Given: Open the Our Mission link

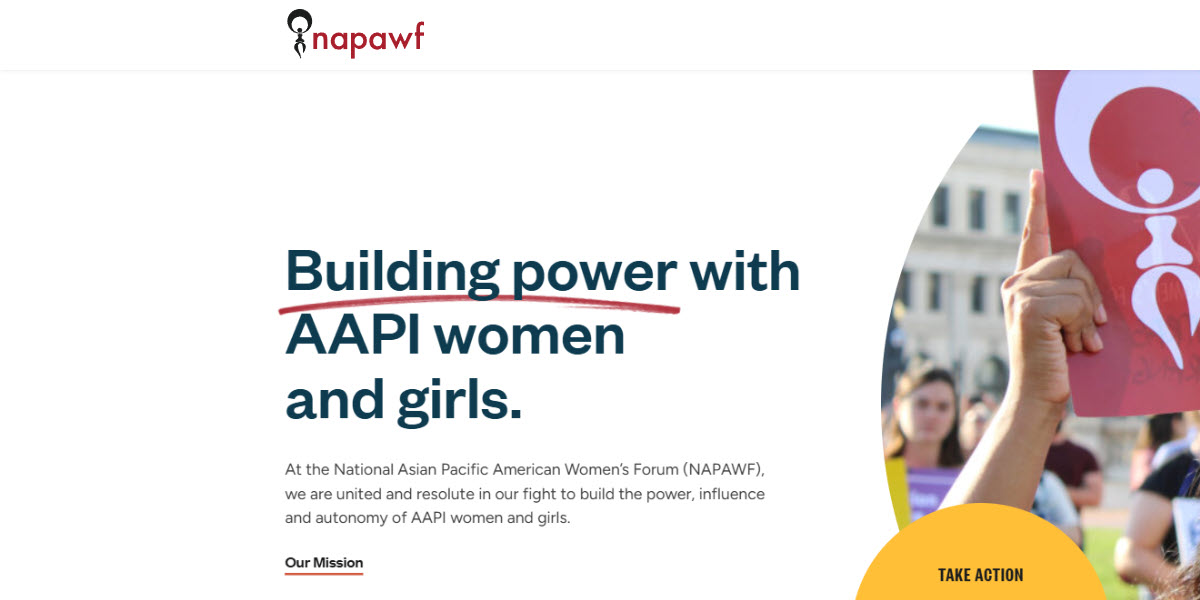Looking at the screenshot, I should tap(324, 561).
